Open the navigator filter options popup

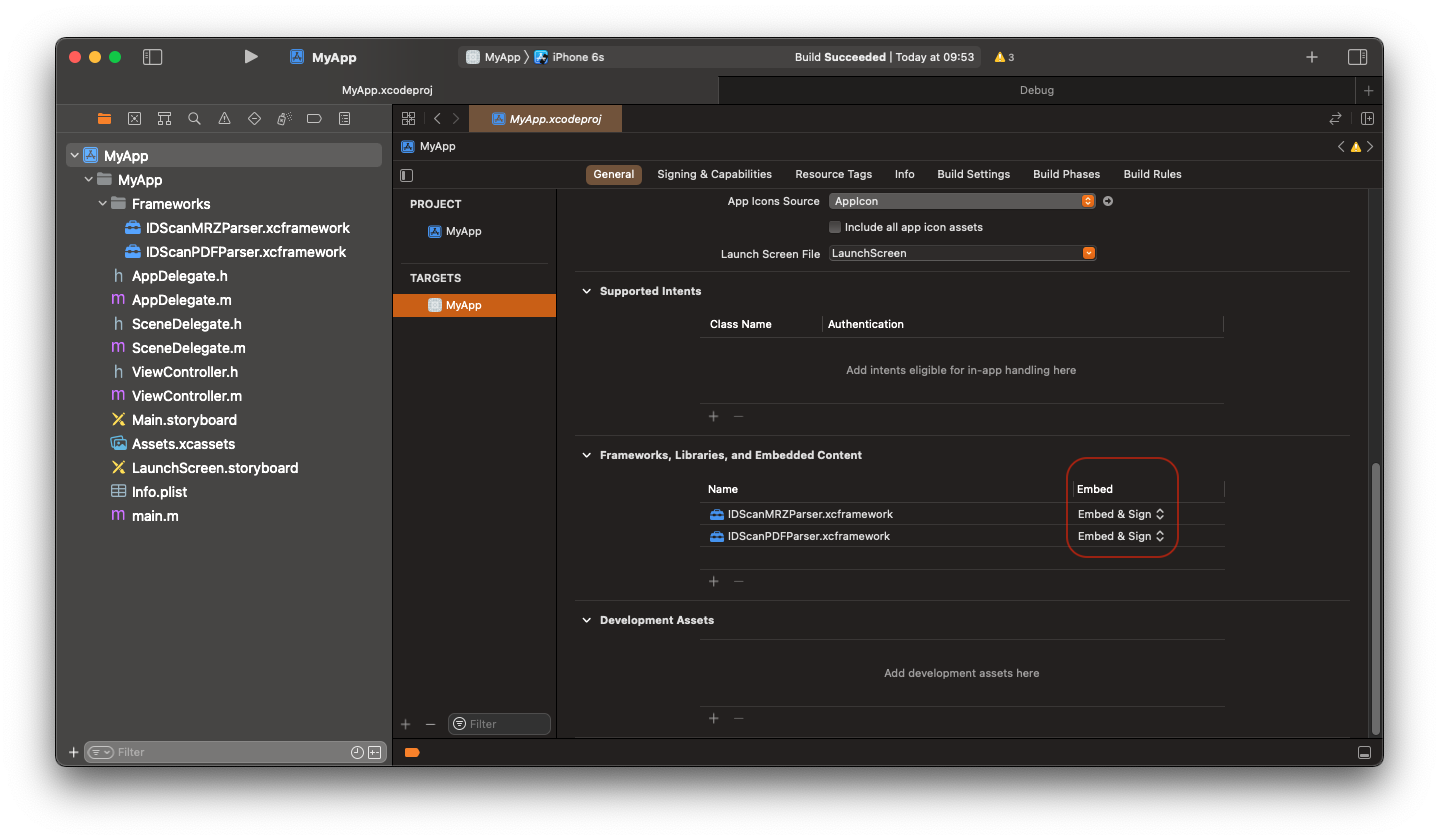click(x=100, y=752)
